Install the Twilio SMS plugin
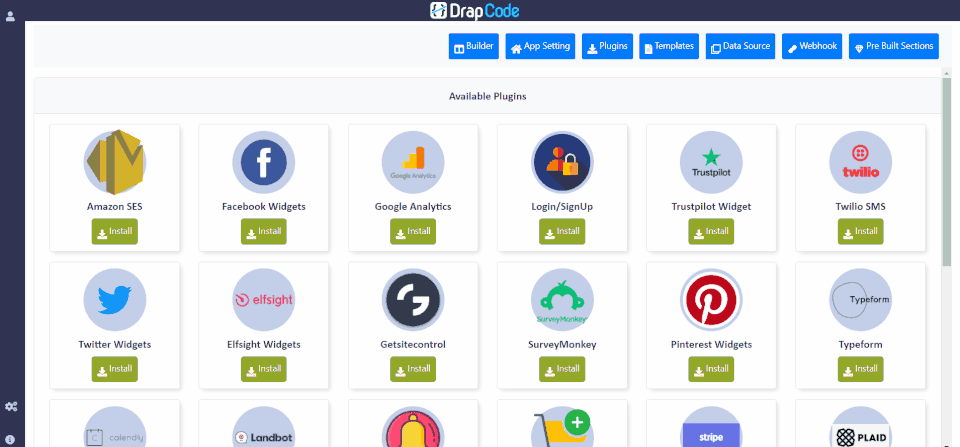The height and width of the screenshot is (447, 960). [861, 231]
